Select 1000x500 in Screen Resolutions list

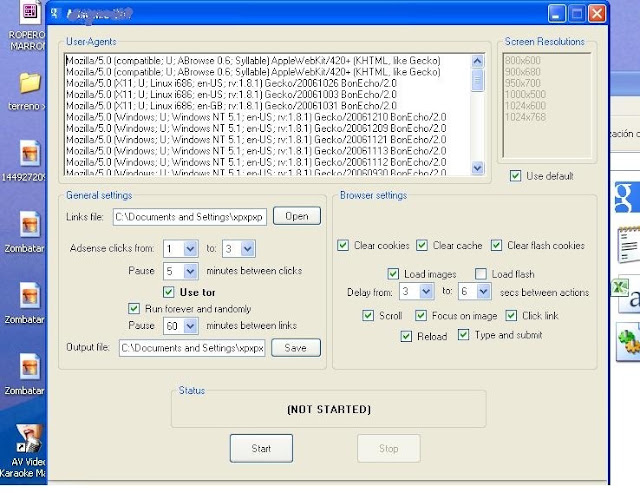pos(525,94)
